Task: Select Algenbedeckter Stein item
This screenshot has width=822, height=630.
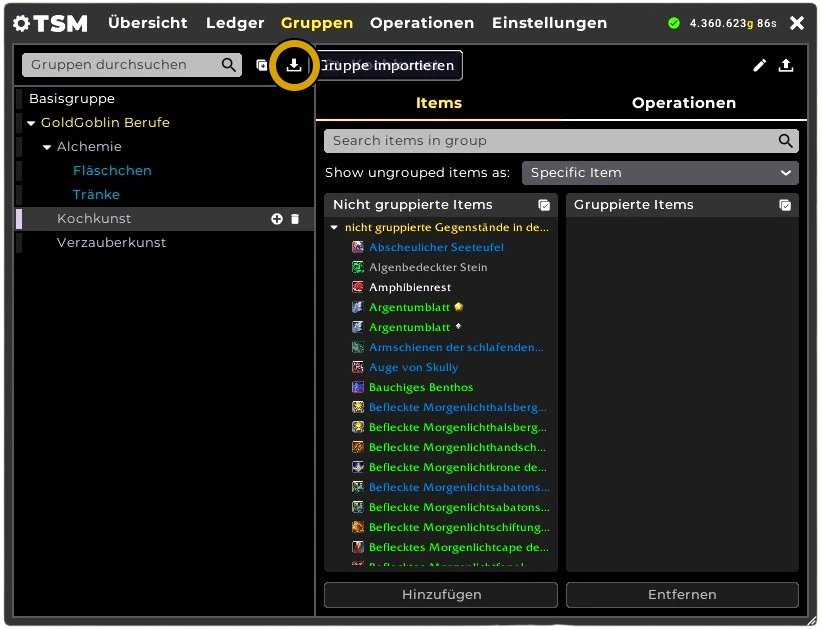Action: tap(428, 267)
